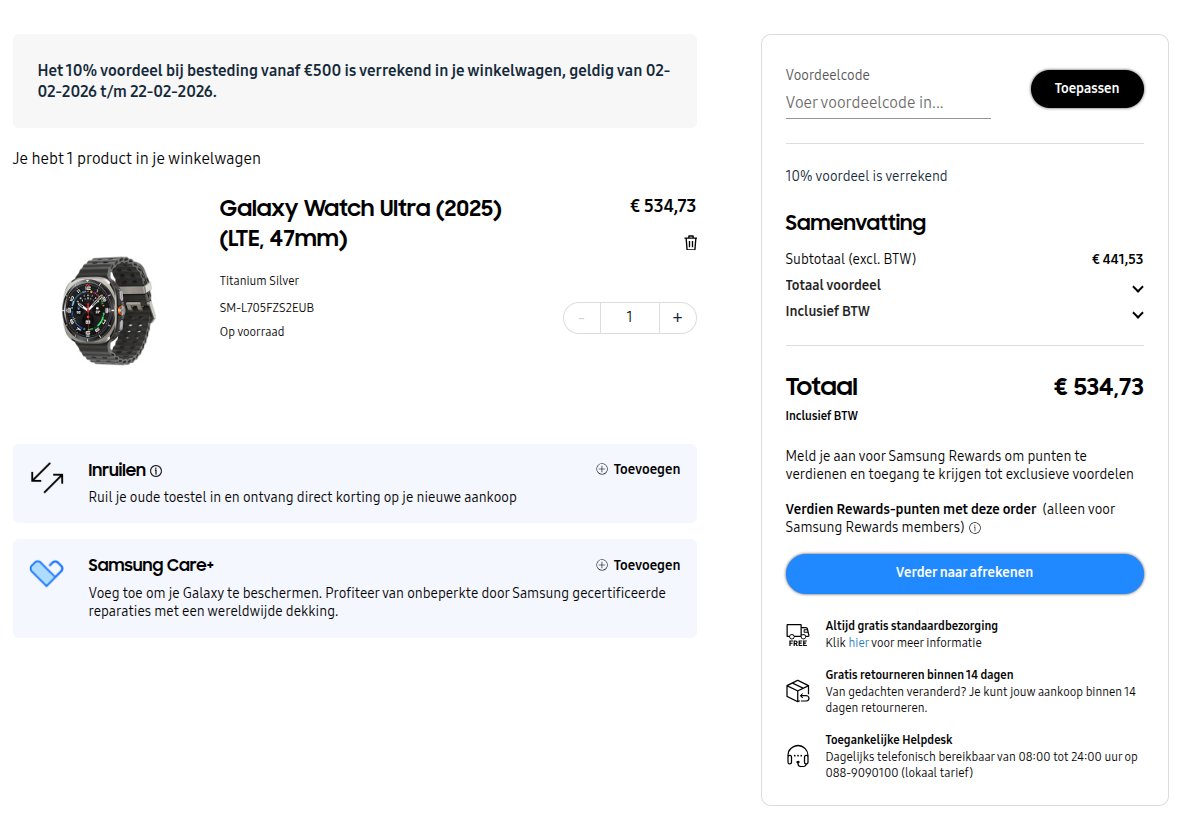This screenshot has height=817, width=1190.
Task: Click the Samenvatting heading
Action: coord(855,223)
